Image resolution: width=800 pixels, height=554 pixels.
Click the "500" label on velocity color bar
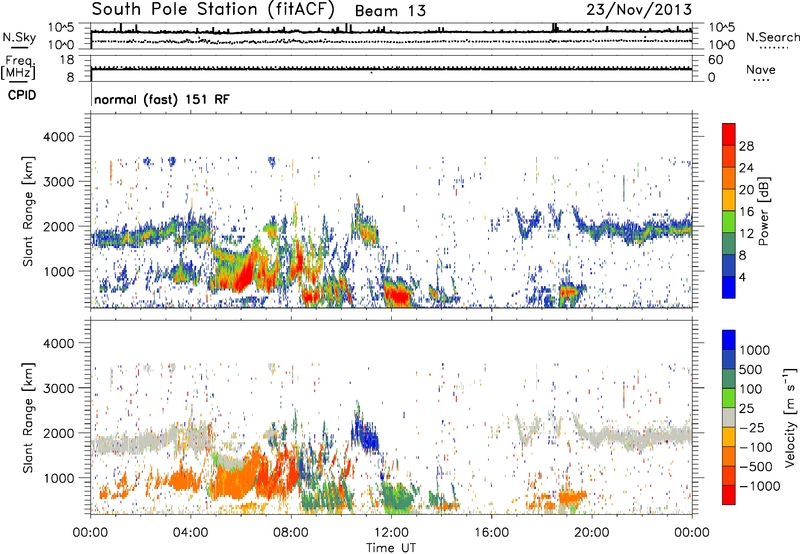(751, 369)
